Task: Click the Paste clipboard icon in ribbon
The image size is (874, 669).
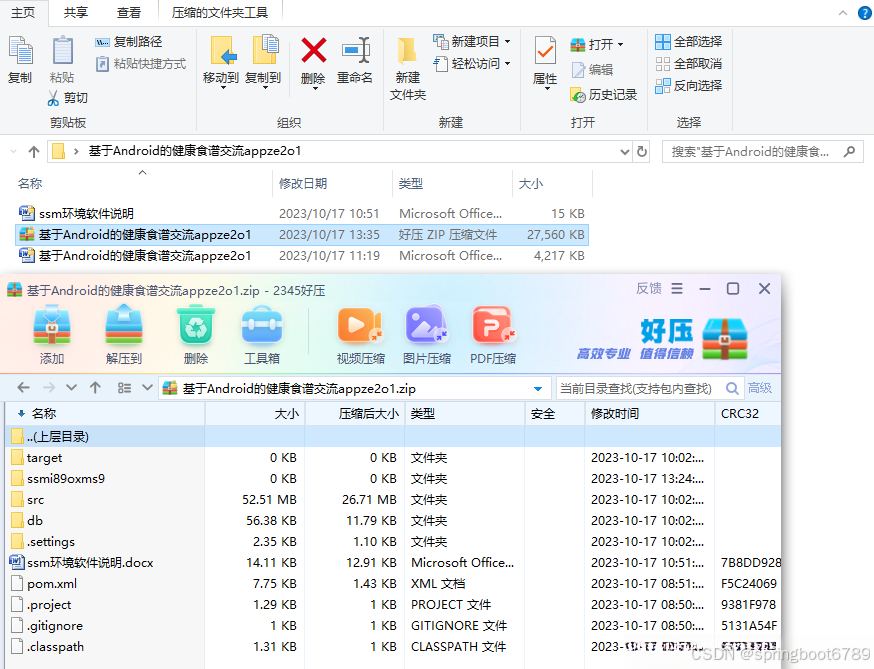Action: [x=62, y=50]
